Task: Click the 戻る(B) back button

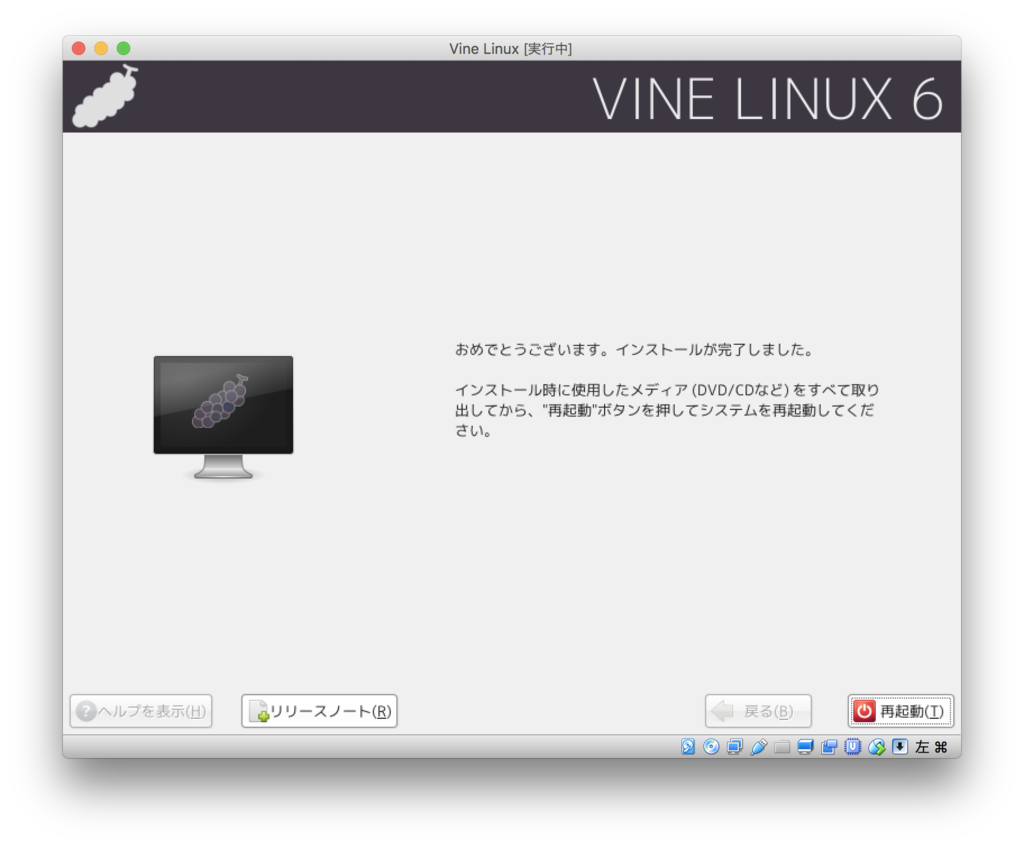Action: coord(758,711)
